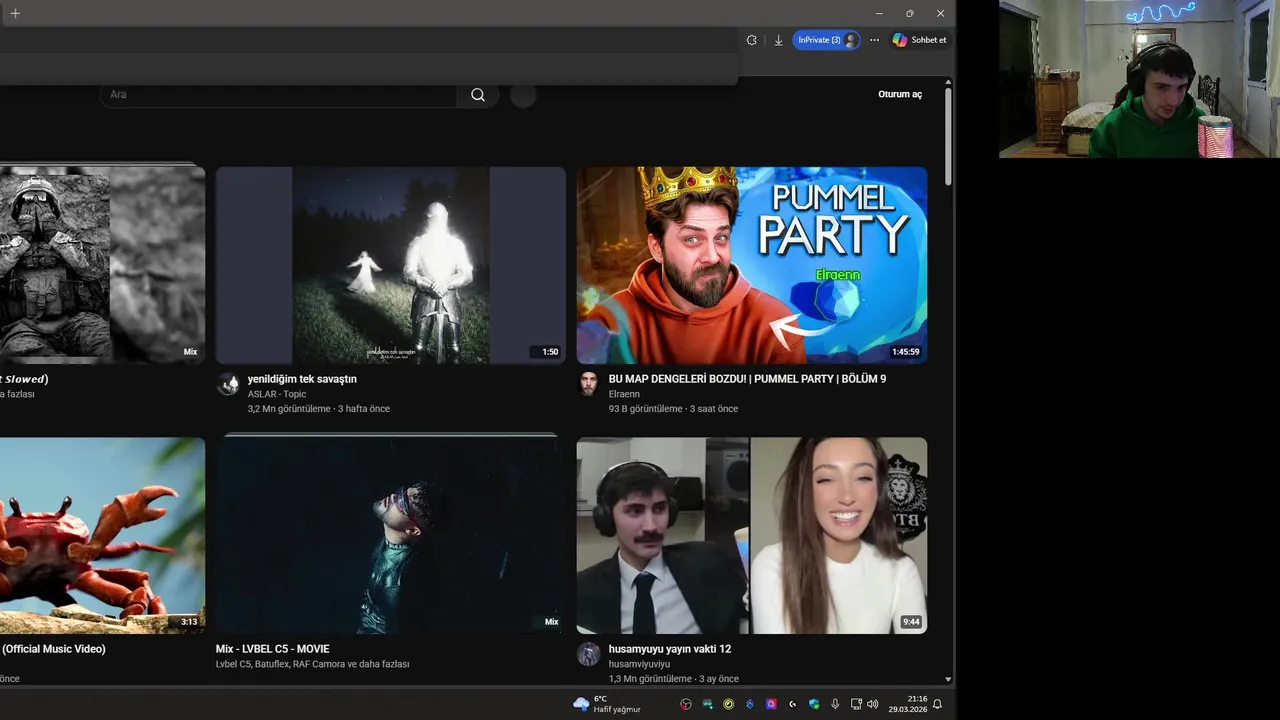The image size is (1280, 720).
Task: Click title 'Mix - LVBEL C5 - MOVIE'
Action: (272, 649)
